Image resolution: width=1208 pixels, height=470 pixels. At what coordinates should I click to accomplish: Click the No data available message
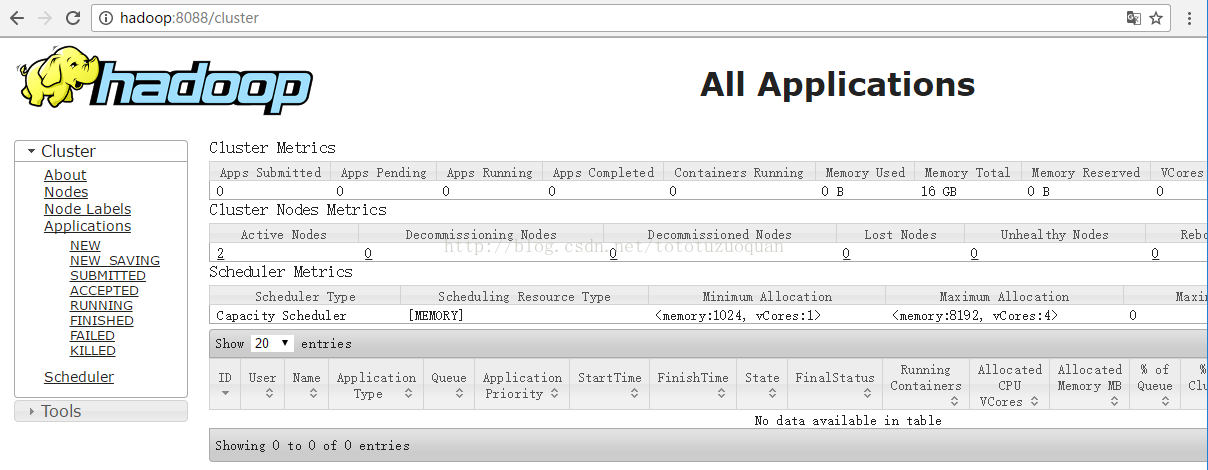[848, 420]
